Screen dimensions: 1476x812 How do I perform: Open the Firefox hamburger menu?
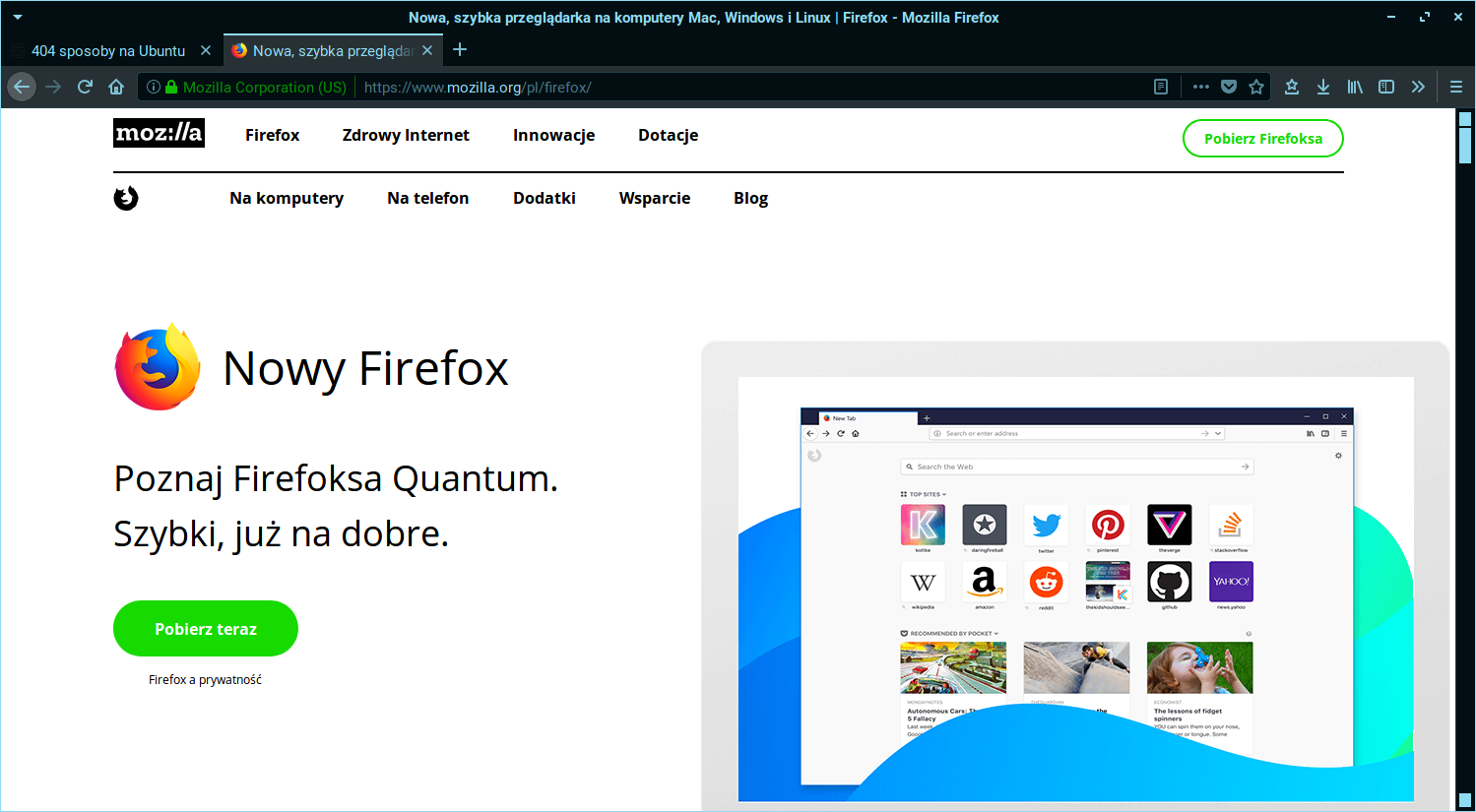(x=1456, y=87)
